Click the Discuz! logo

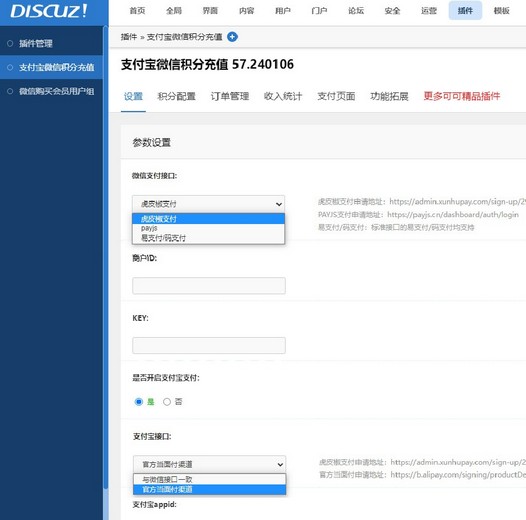49,11
